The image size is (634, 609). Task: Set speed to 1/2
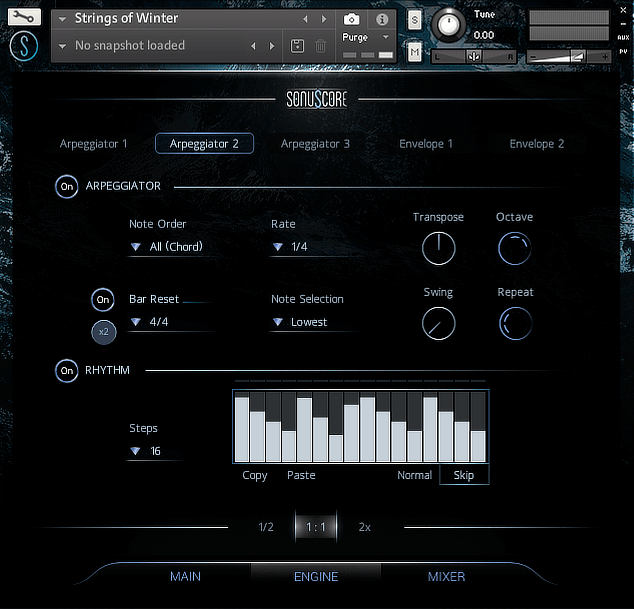[266, 527]
